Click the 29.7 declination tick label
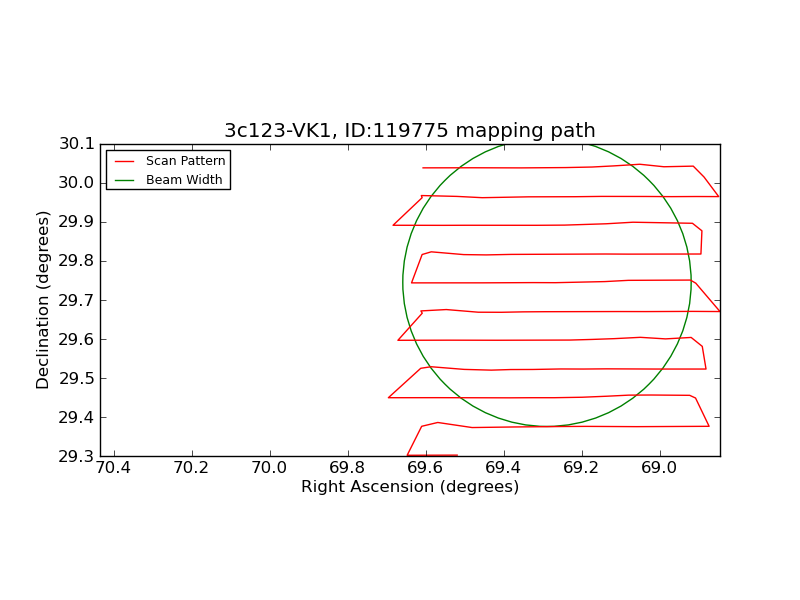Image resolution: width=800 pixels, height=600 pixels. [x=77, y=301]
